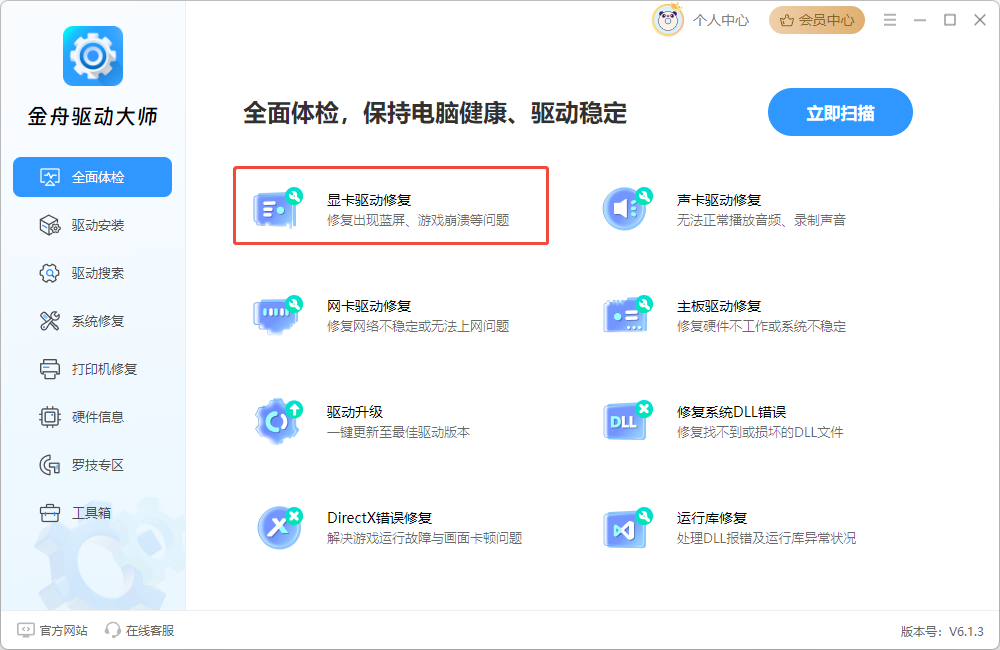Click the 显卡驱动修复 title
Screen dimensions: 1000x650
(x=369, y=200)
